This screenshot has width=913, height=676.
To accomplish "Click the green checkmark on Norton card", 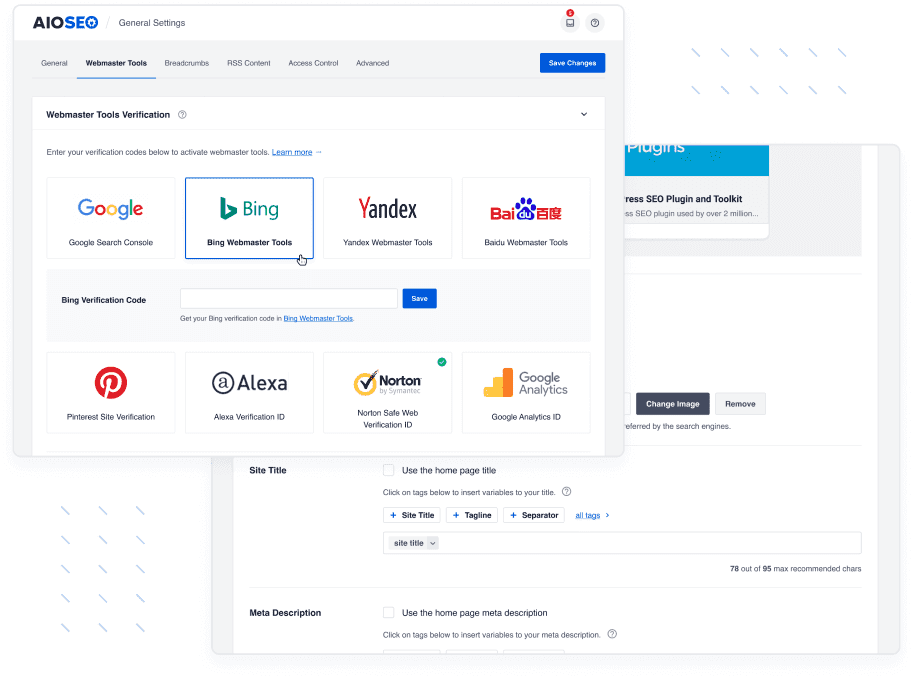I will [x=442, y=362].
